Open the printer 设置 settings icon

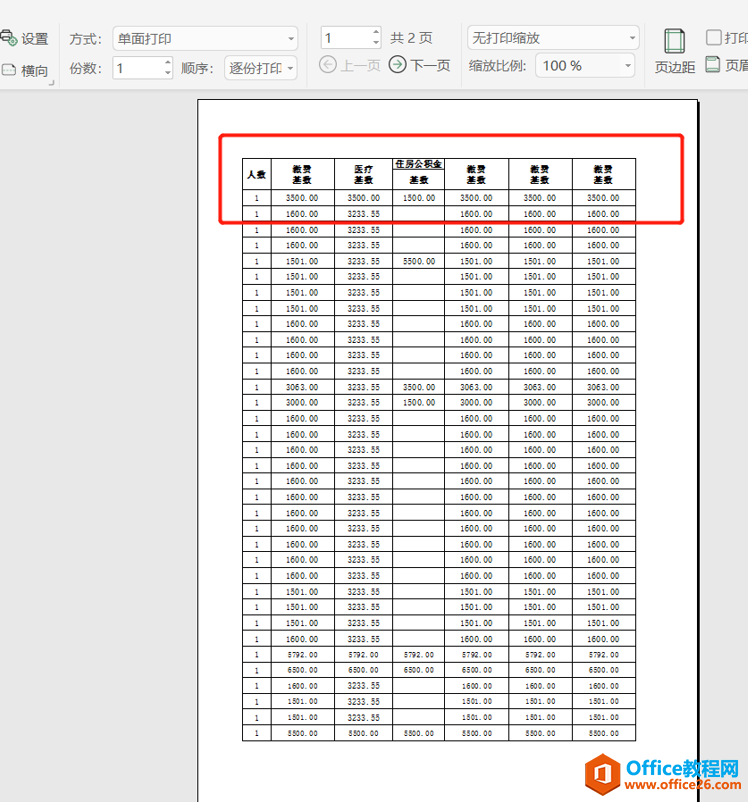pos(9,37)
